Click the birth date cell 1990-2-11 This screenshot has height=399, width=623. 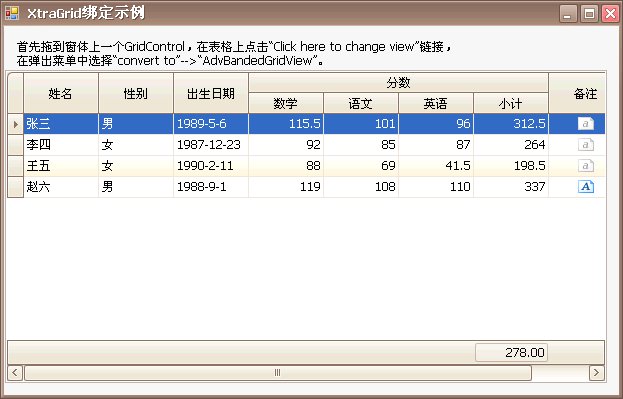(211, 166)
